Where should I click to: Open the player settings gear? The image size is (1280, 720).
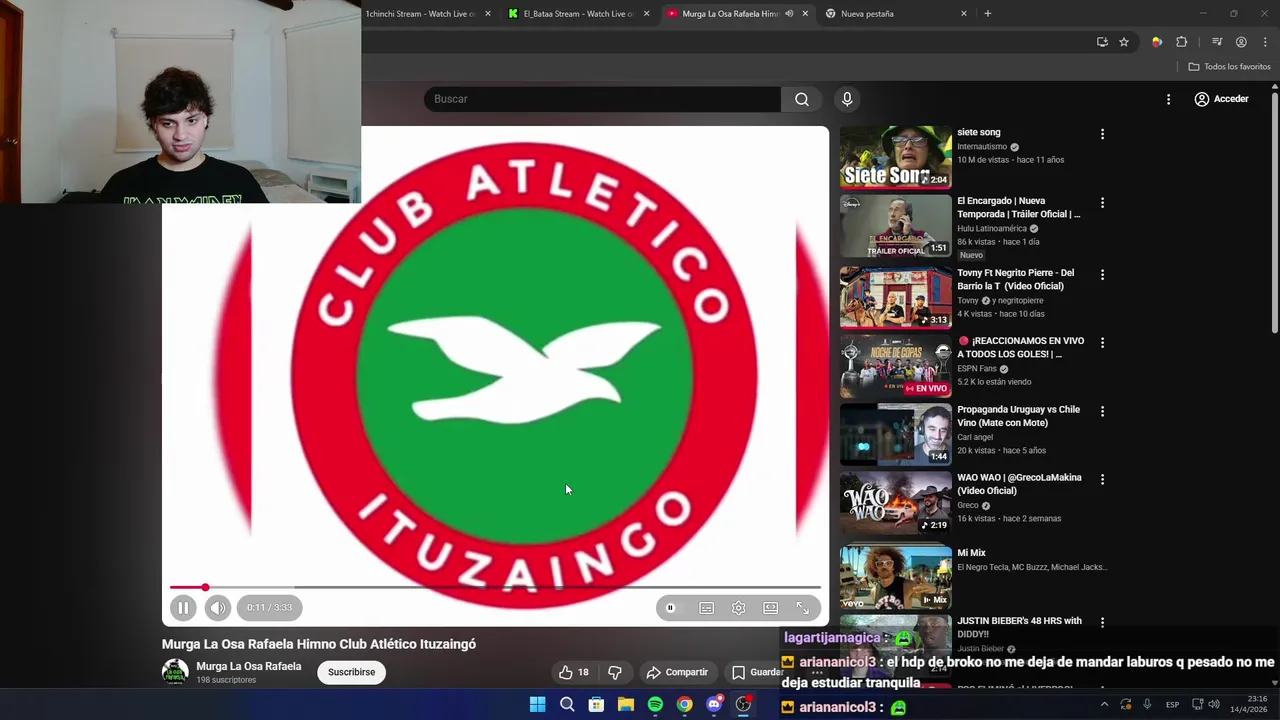coord(738,608)
